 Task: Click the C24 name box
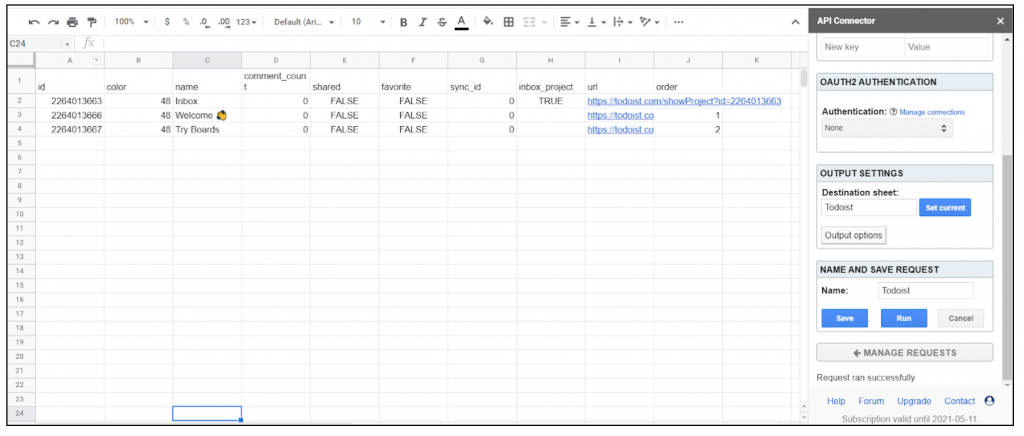(x=34, y=44)
